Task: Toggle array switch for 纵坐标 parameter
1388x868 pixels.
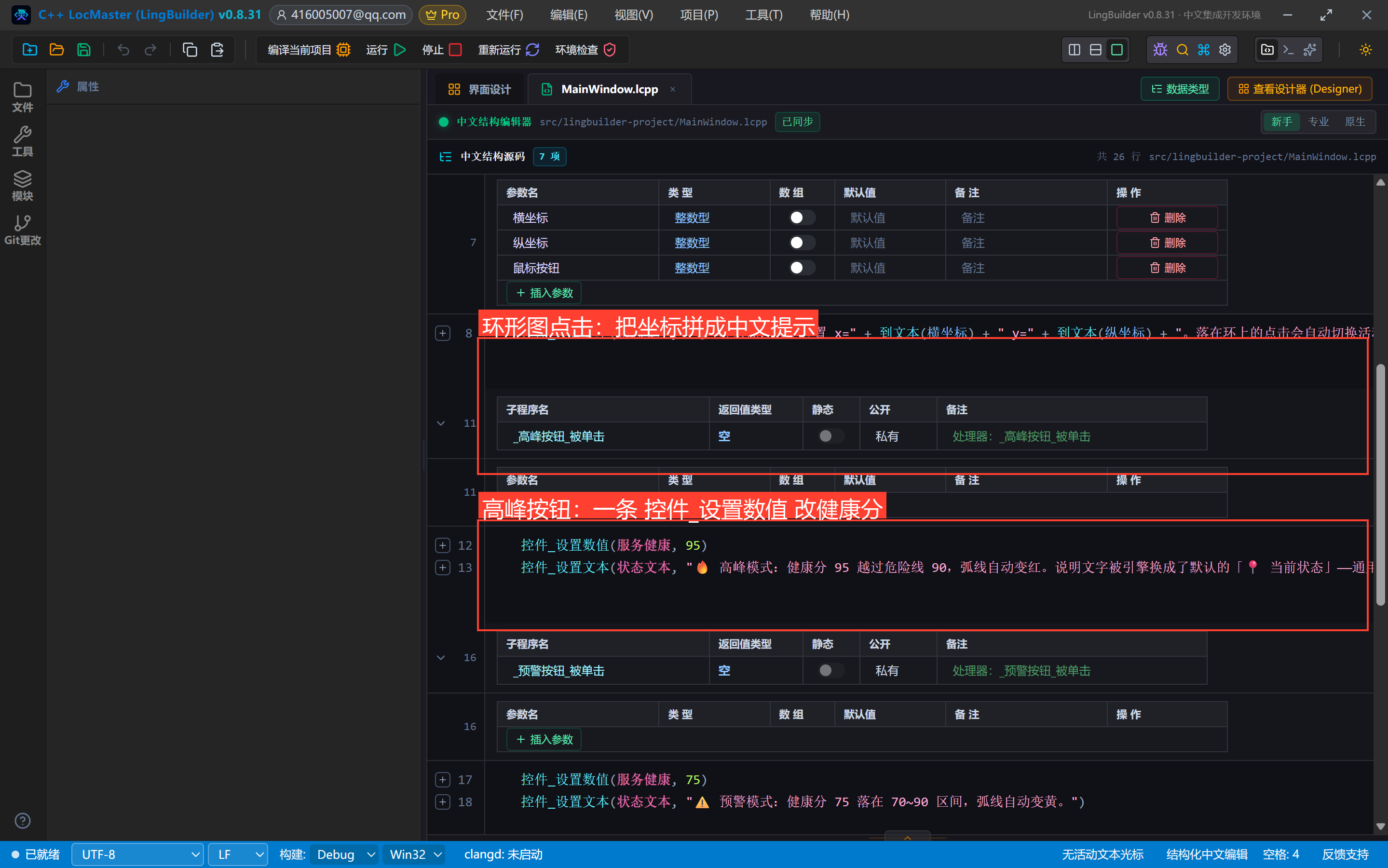Action: click(x=802, y=243)
